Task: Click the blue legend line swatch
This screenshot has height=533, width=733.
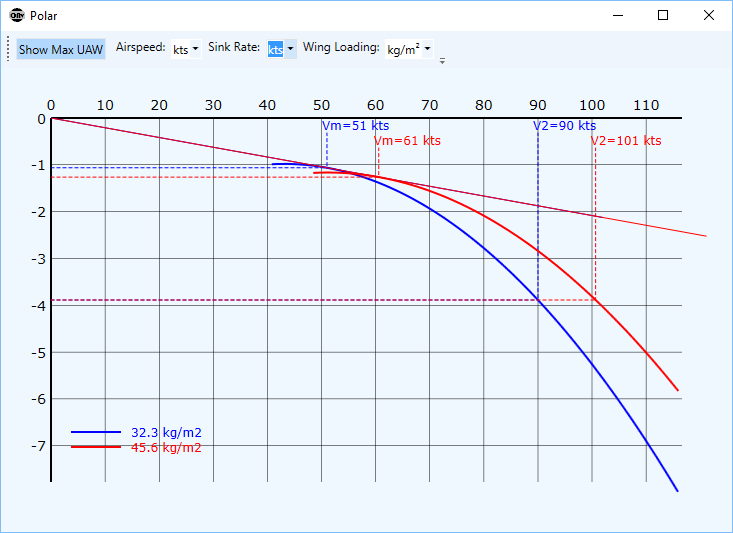Action: click(96, 432)
